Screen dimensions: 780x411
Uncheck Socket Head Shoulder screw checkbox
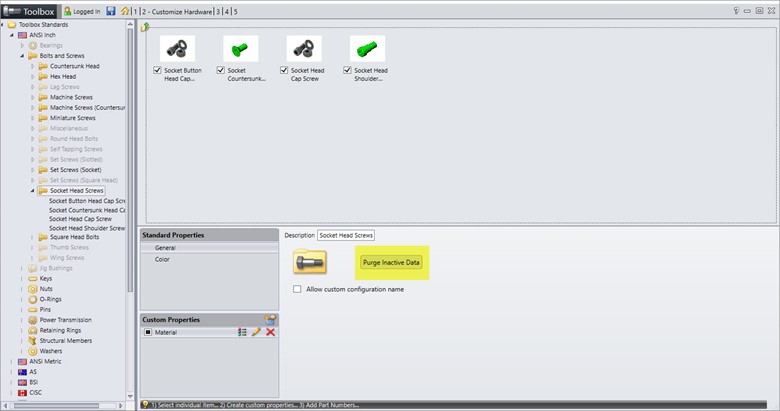[x=347, y=71]
